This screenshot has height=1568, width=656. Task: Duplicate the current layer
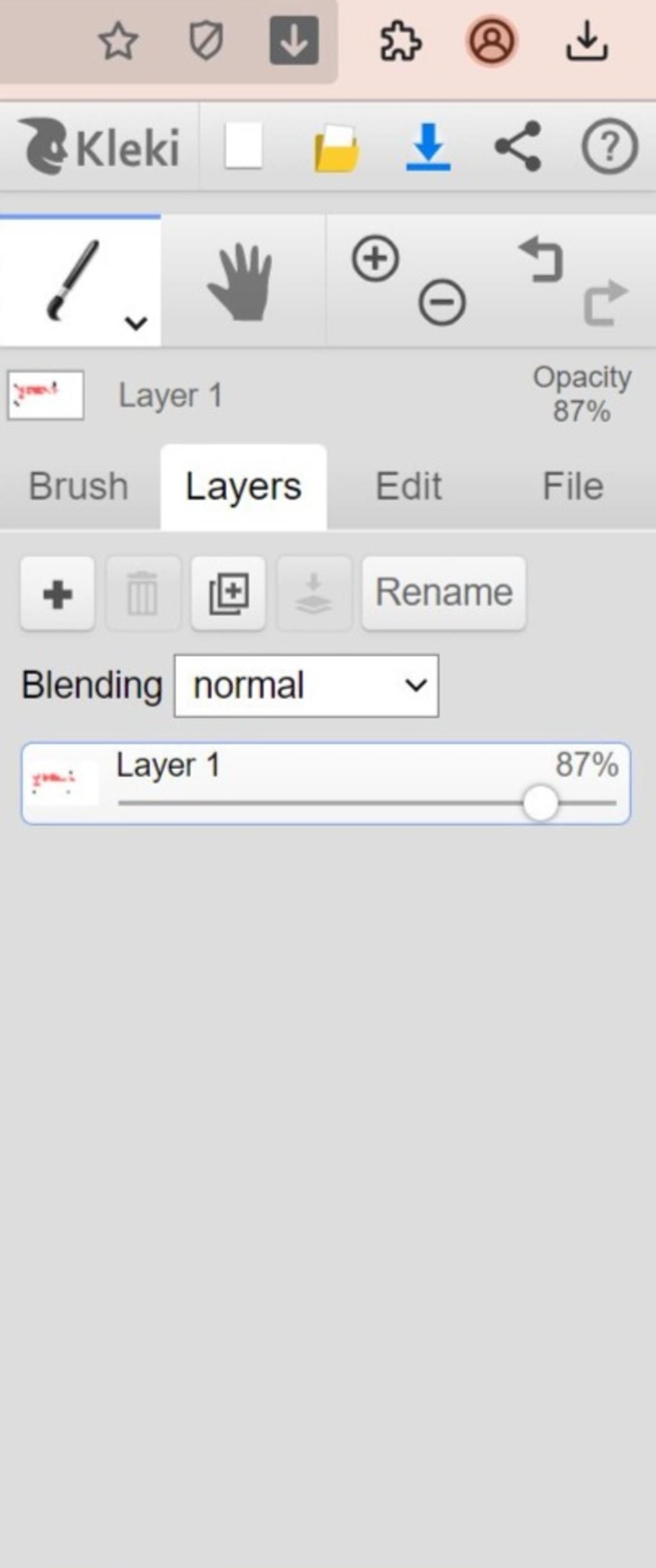[x=229, y=593]
